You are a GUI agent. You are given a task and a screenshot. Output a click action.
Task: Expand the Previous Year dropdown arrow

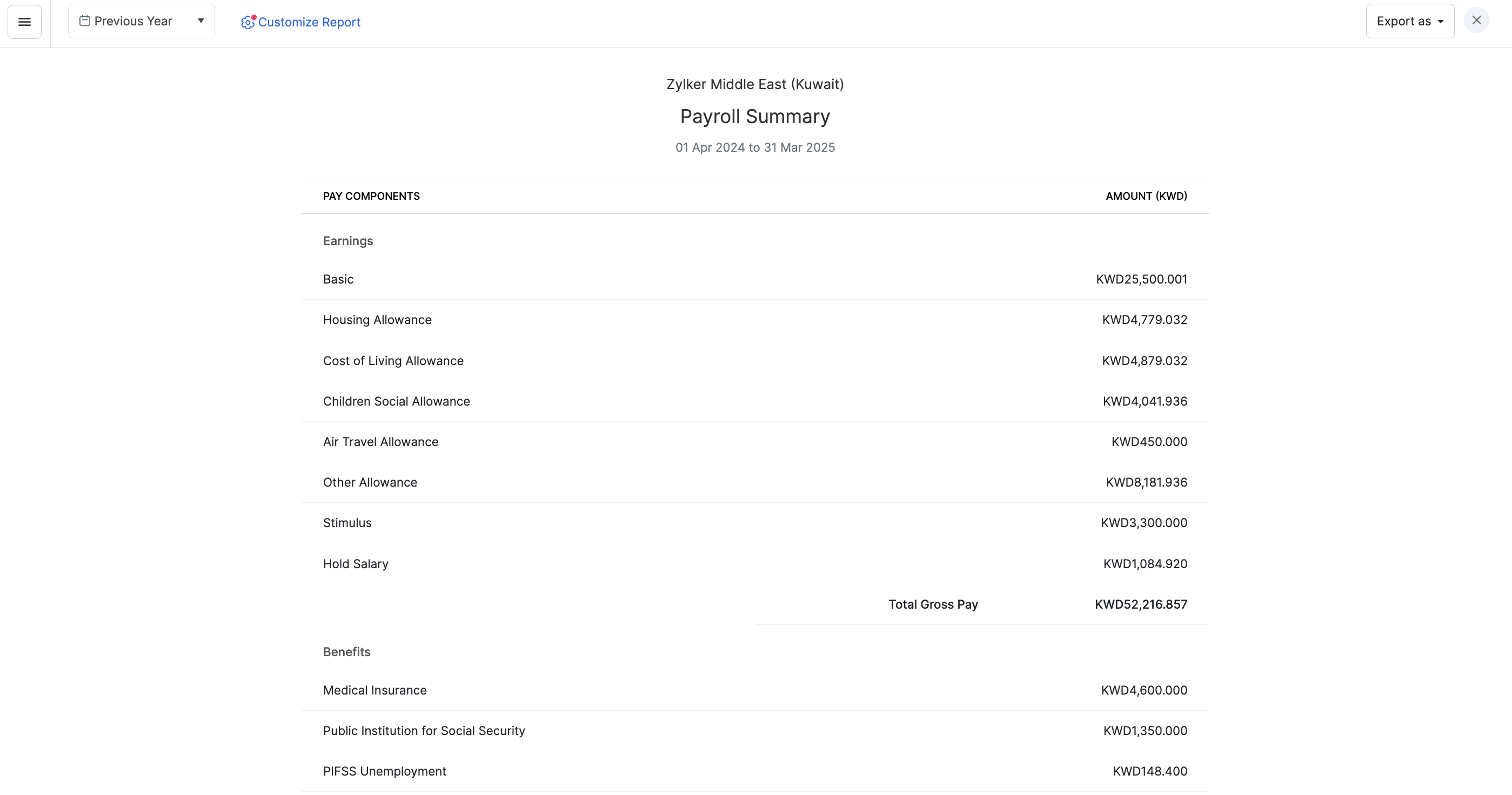200,21
